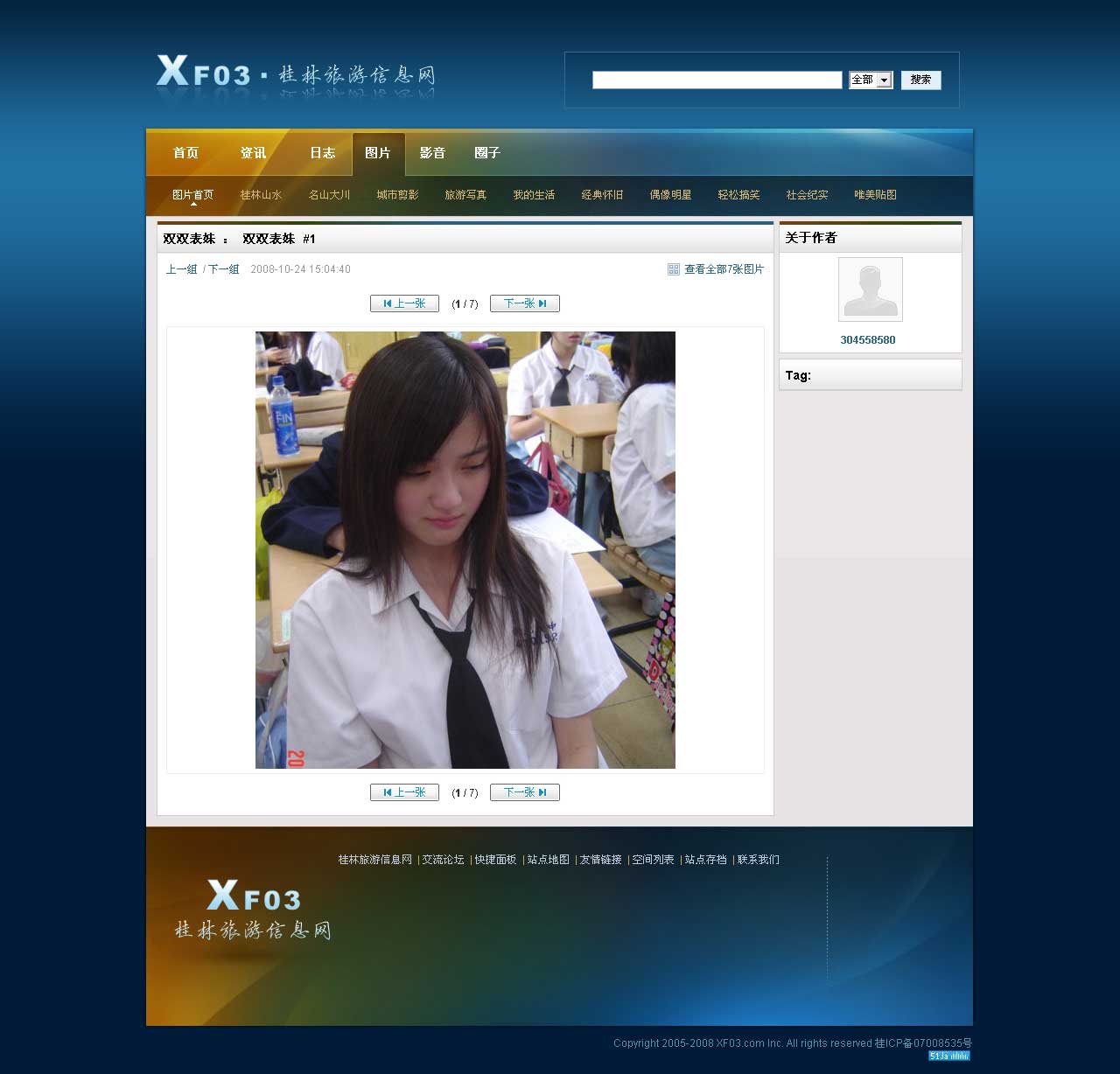Viewport: 1120px width, 1074px height.
Task: Click the 关于作者 panel heading
Action: click(811, 238)
